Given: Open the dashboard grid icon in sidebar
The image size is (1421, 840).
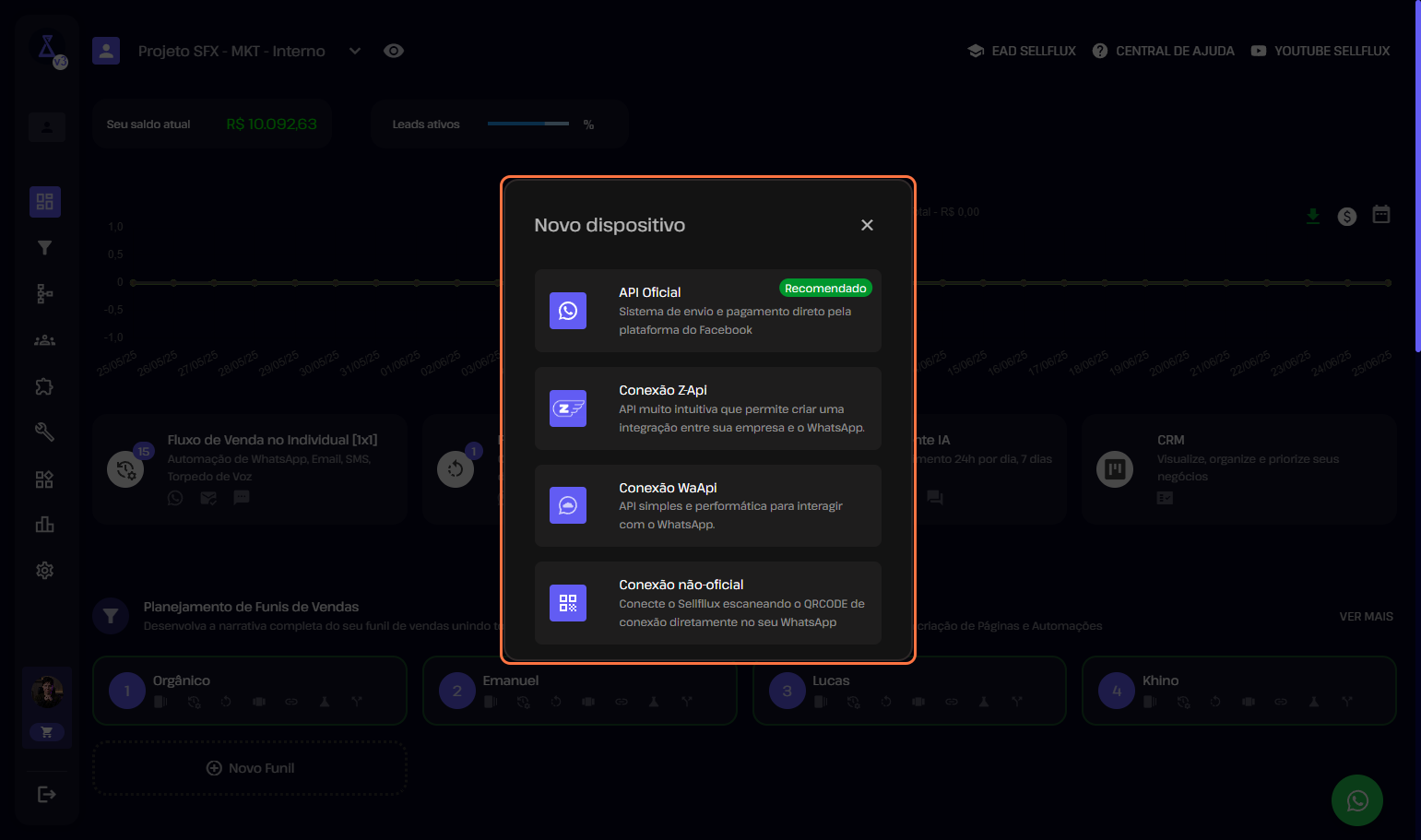Looking at the screenshot, I should click(45, 202).
